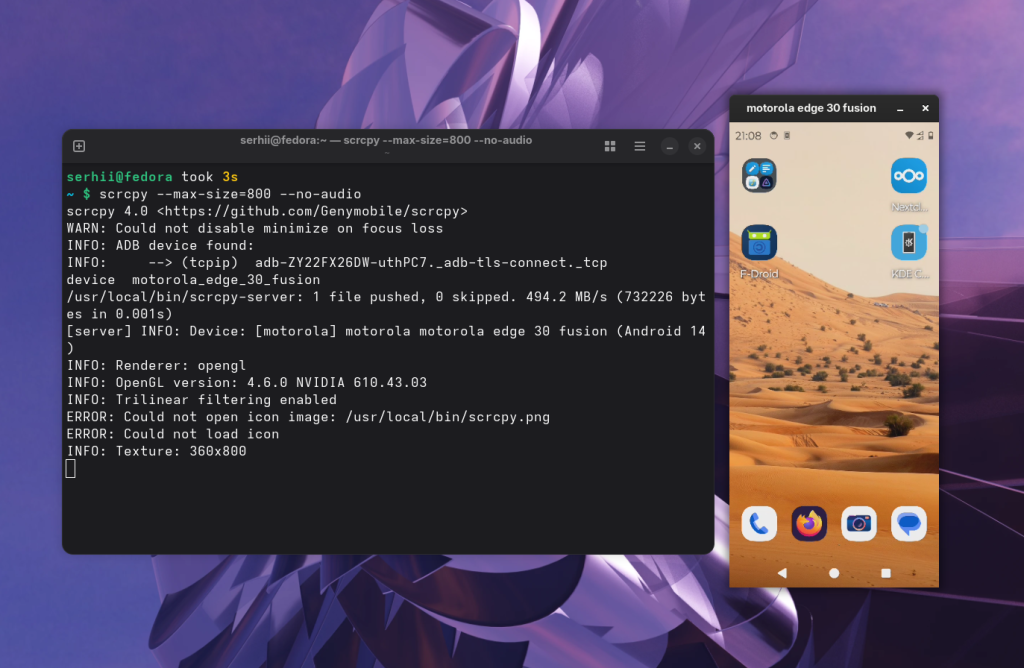Tap the Android home navigation button
The height and width of the screenshot is (668, 1024).
pos(834,573)
